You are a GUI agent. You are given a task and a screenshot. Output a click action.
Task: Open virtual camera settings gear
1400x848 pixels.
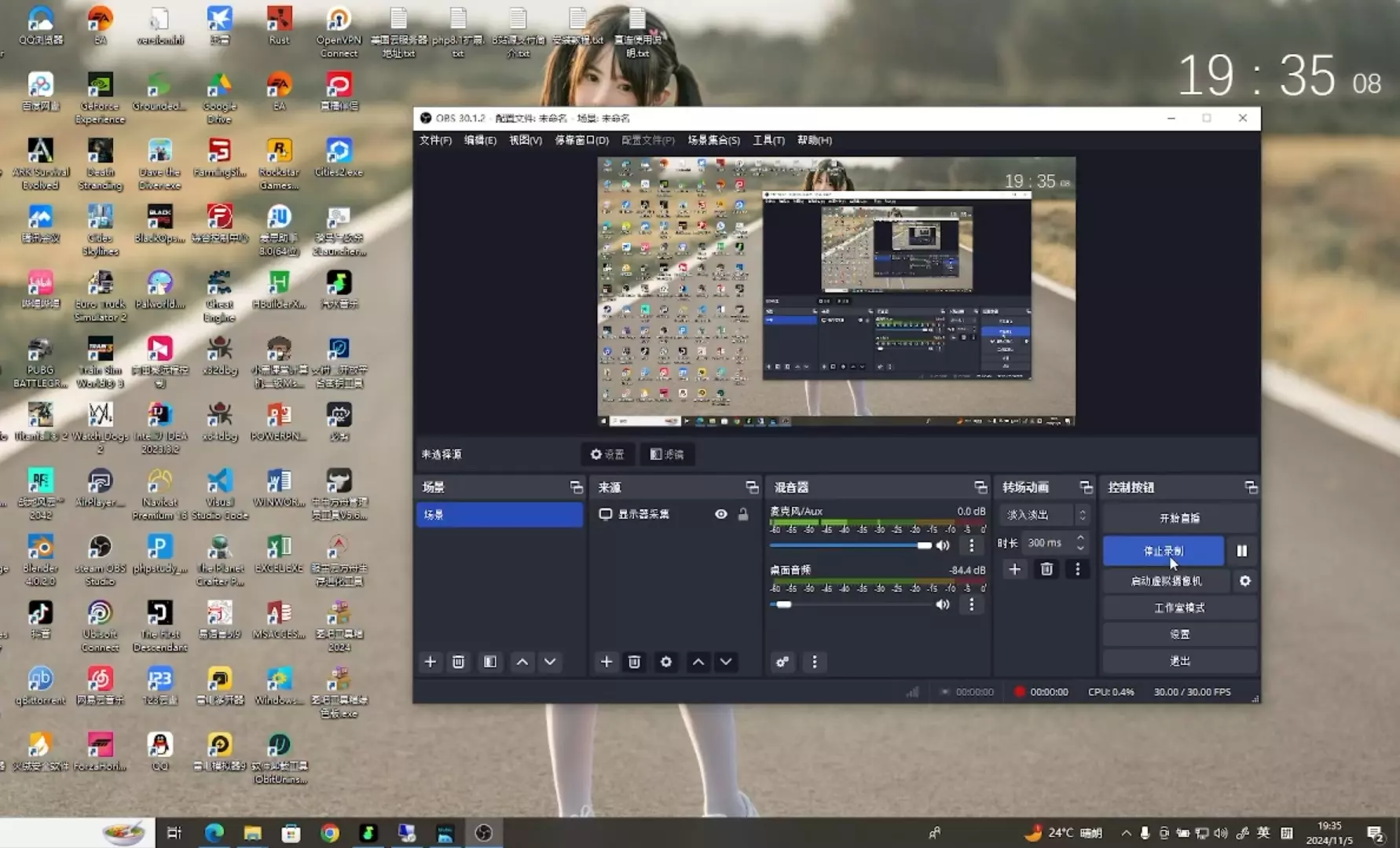tap(1244, 581)
